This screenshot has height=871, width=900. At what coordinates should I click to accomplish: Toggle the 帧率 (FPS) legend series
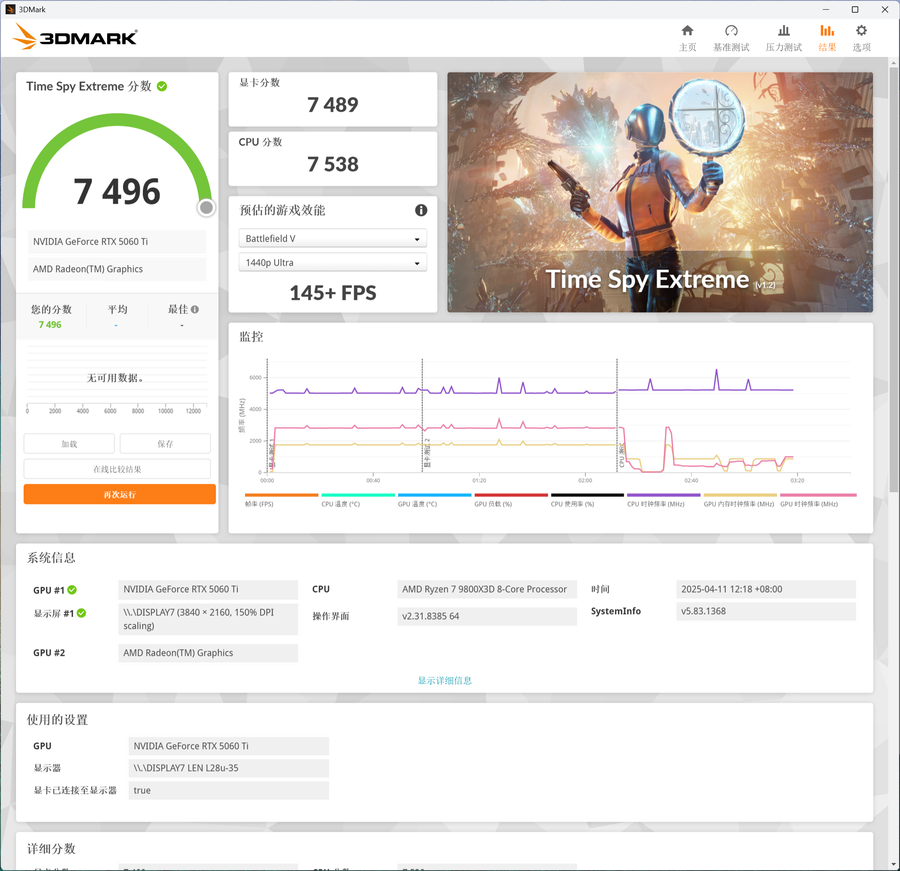pyautogui.click(x=281, y=500)
